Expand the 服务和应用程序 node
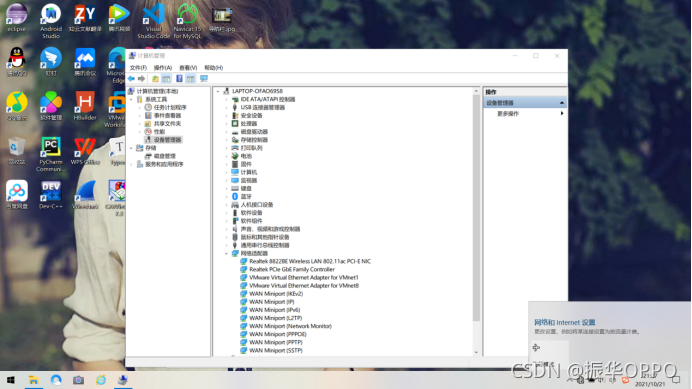This screenshot has width=692, height=389. pyautogui.click(x=132, y=164)
